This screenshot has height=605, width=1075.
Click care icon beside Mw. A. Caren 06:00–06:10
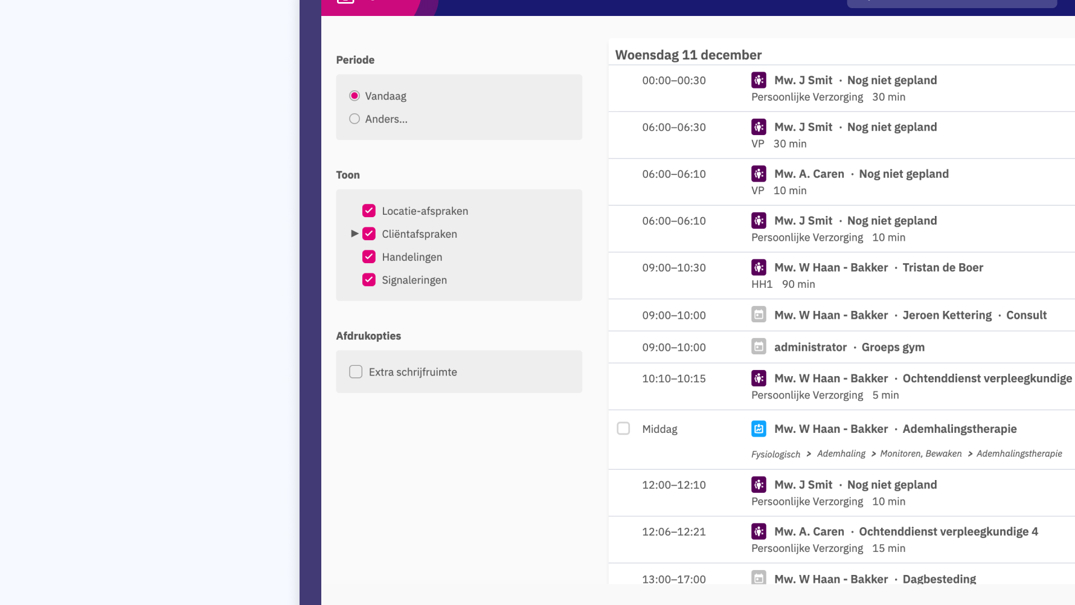tap(758, 174)
